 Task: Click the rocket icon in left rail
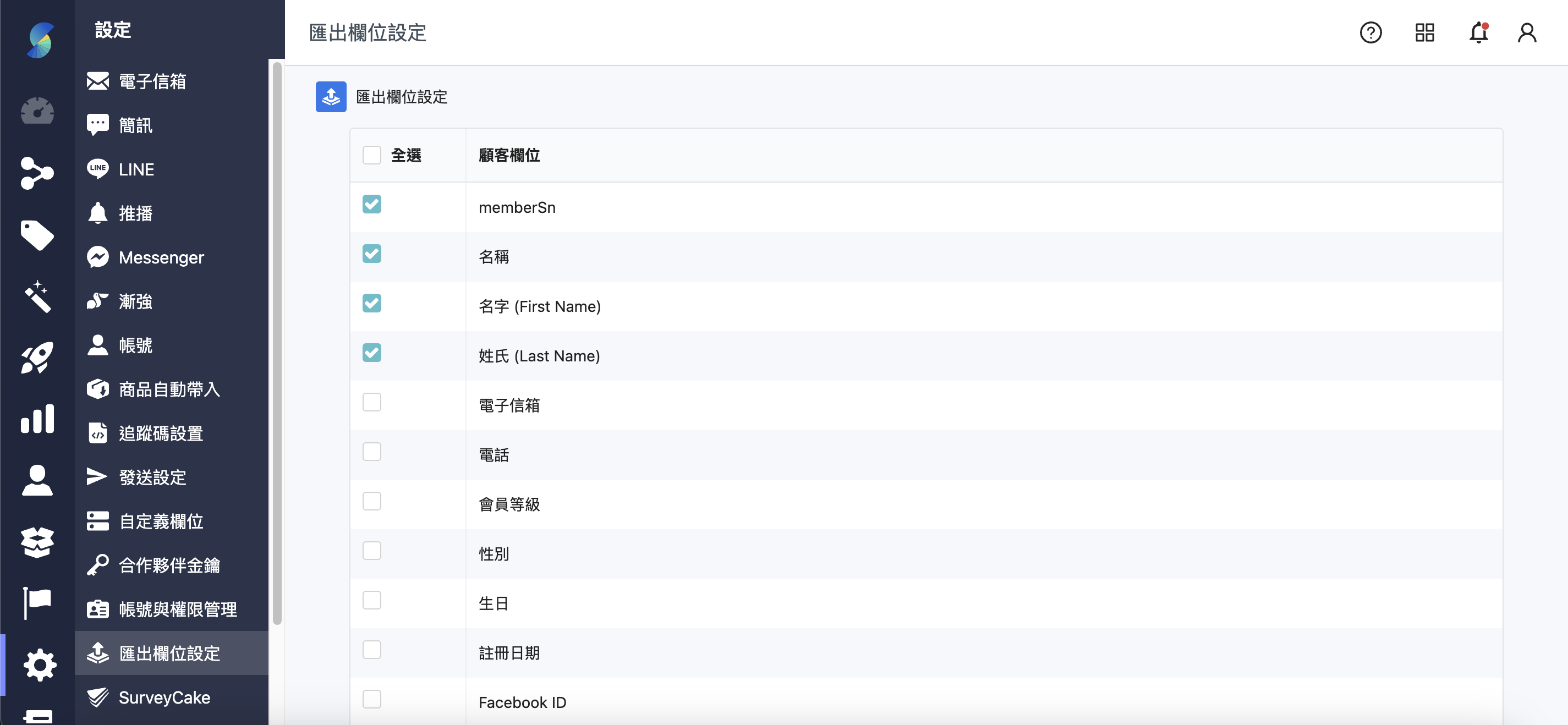coord(37,358)
